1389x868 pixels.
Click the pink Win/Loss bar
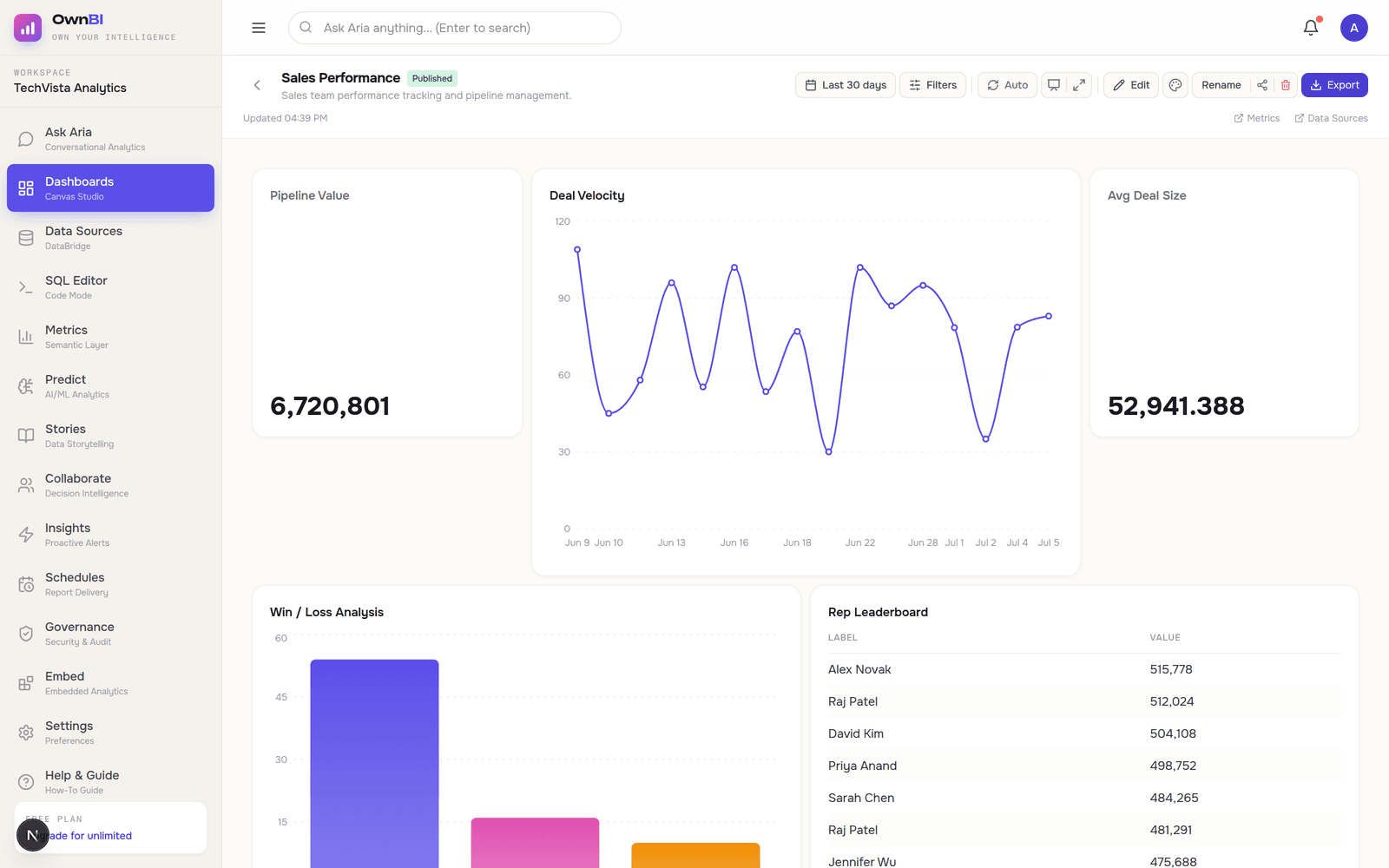click(x=535, y=843)
